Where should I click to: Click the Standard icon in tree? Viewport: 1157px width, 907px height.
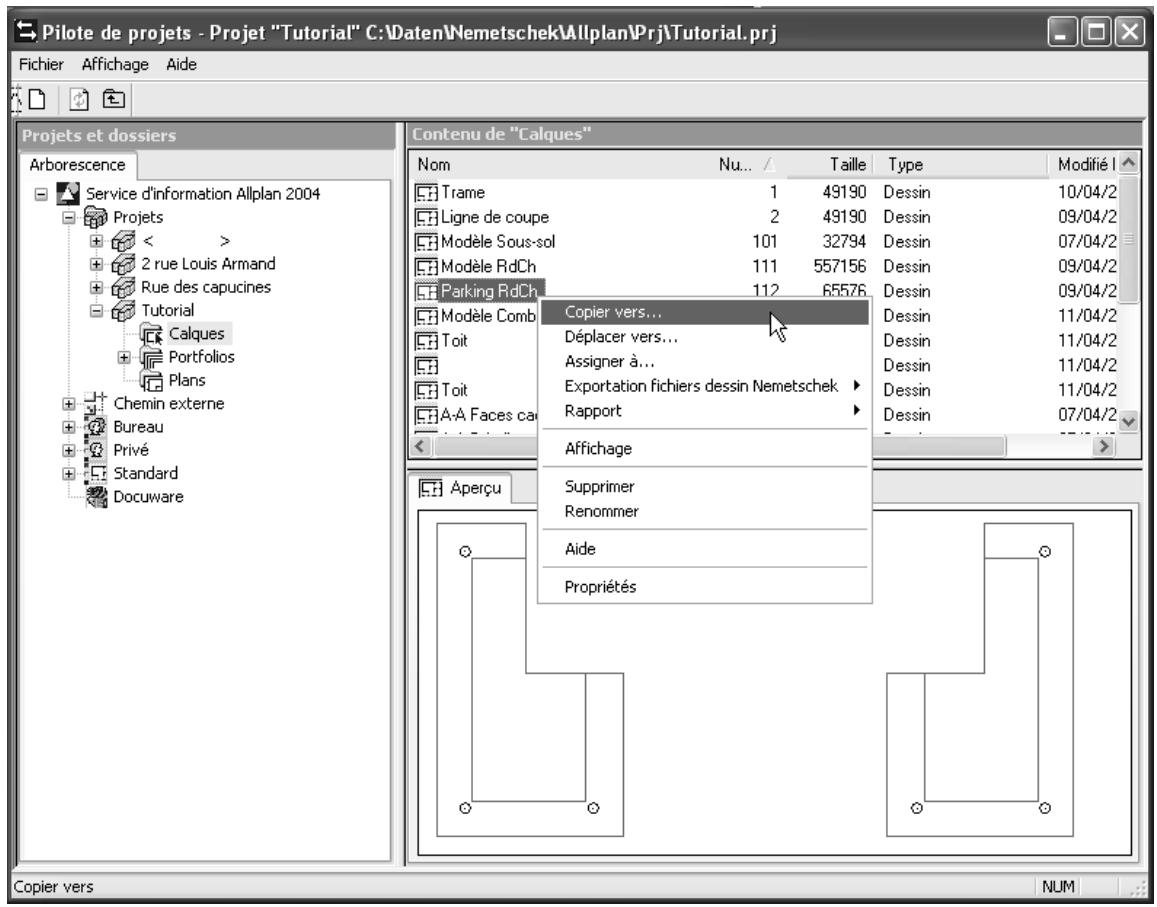tap(96, 474)
